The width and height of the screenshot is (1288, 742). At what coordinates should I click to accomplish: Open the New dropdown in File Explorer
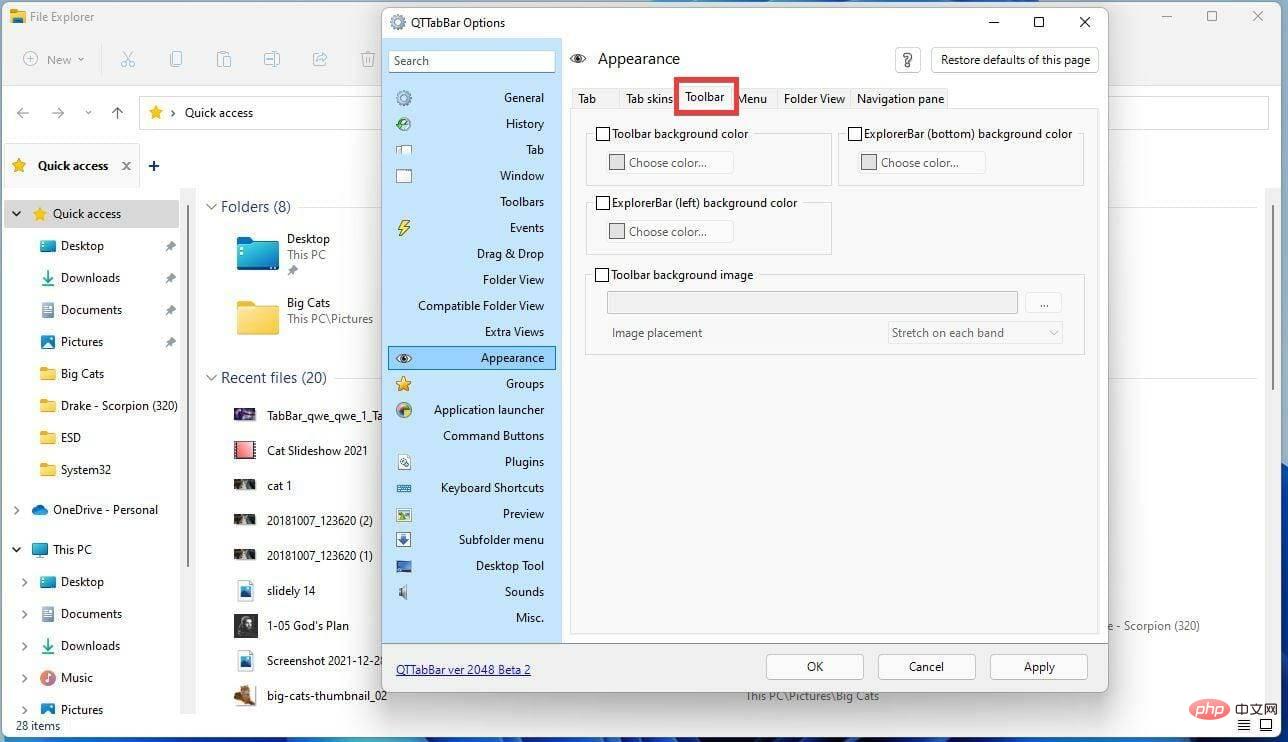(x=56, y=60)
